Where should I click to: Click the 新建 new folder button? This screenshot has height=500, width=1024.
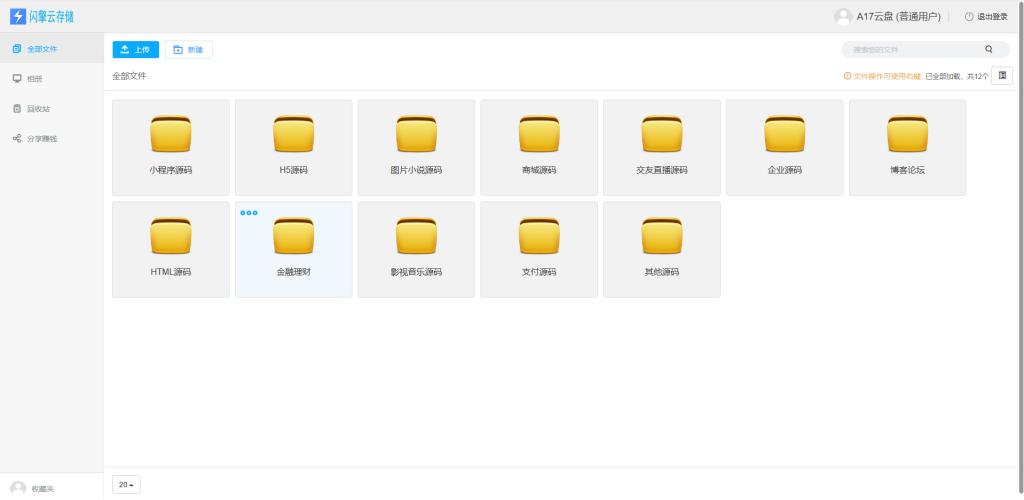[188, 49]
